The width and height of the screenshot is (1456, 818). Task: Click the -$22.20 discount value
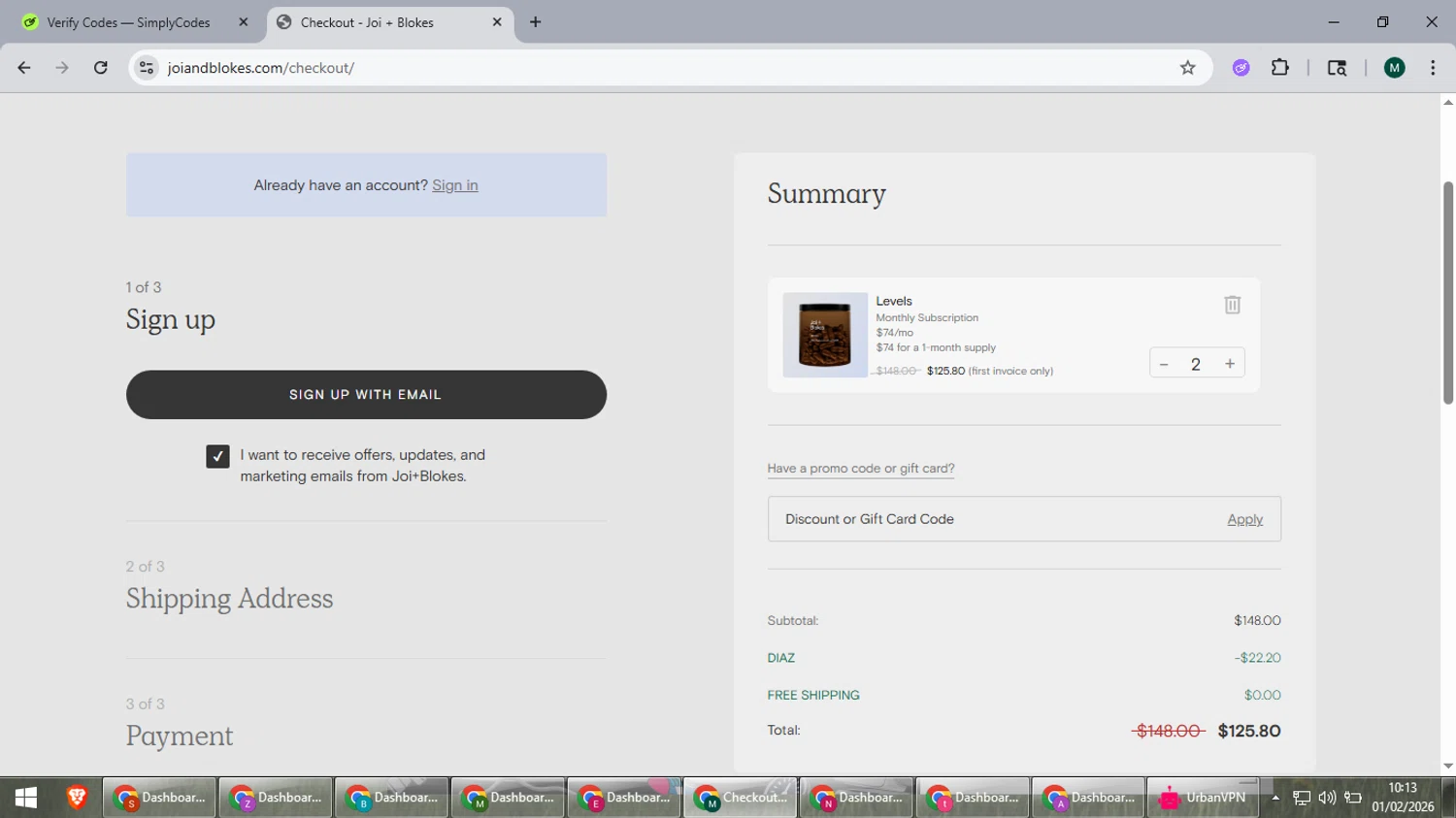click(1258, 658)
